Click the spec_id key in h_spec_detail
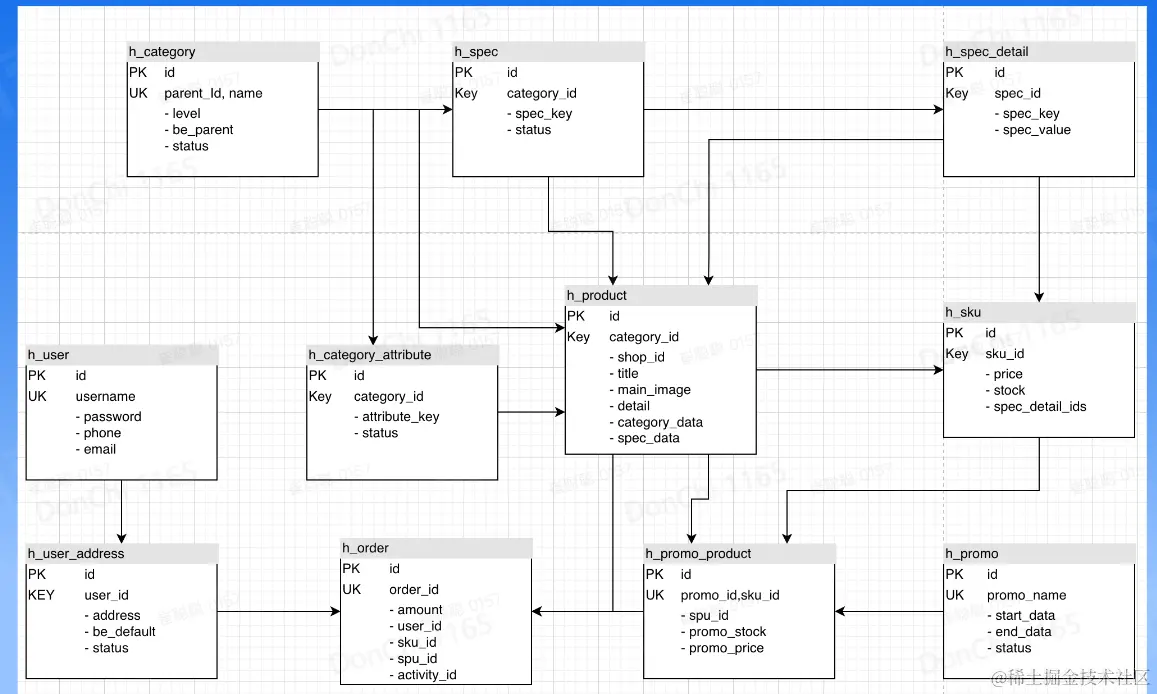The width and height of the screenshot is (1157, 694). (1018, 94)
